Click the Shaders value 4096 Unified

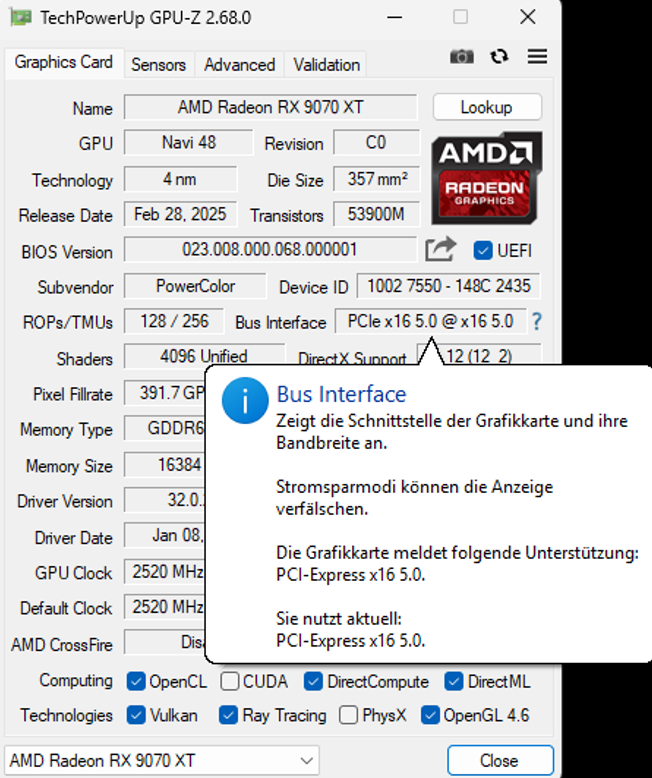[x=204, y=356]
